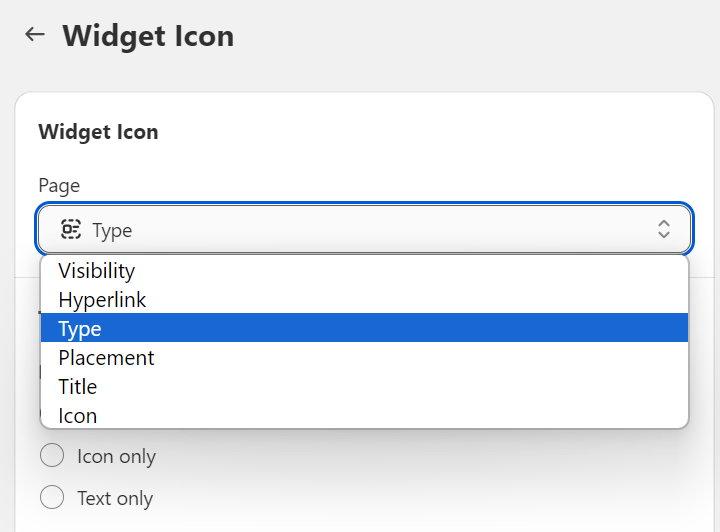Enable the Text only radio button
The width and height of the screenshot is (720, 532).
[x=51, y=498]
